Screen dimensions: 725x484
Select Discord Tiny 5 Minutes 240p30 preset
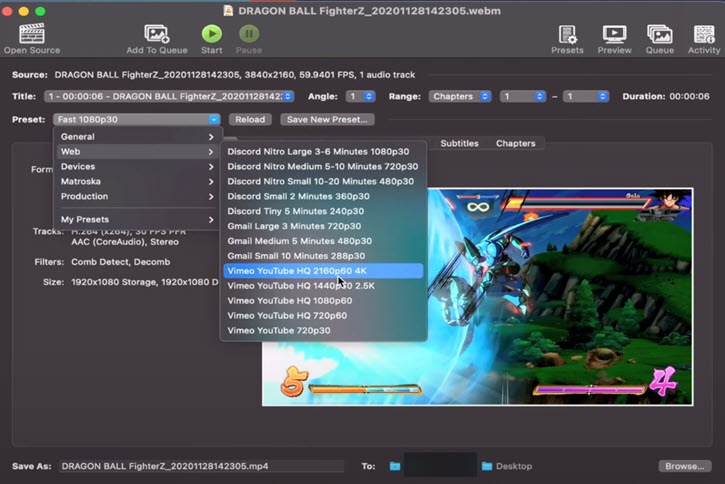(x=323, y=211)
